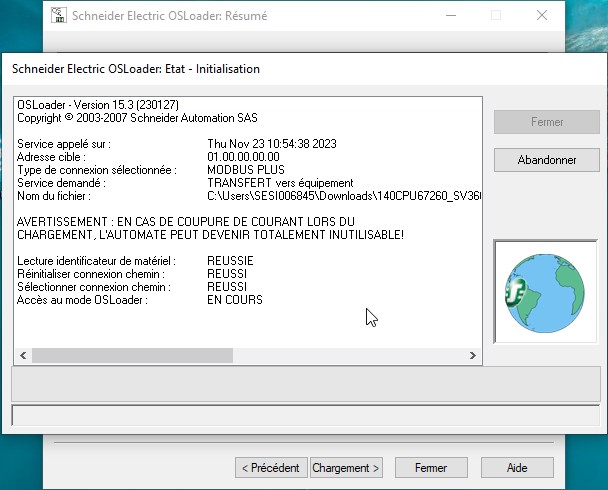Minimize the Résumé window

coord(451,16)
